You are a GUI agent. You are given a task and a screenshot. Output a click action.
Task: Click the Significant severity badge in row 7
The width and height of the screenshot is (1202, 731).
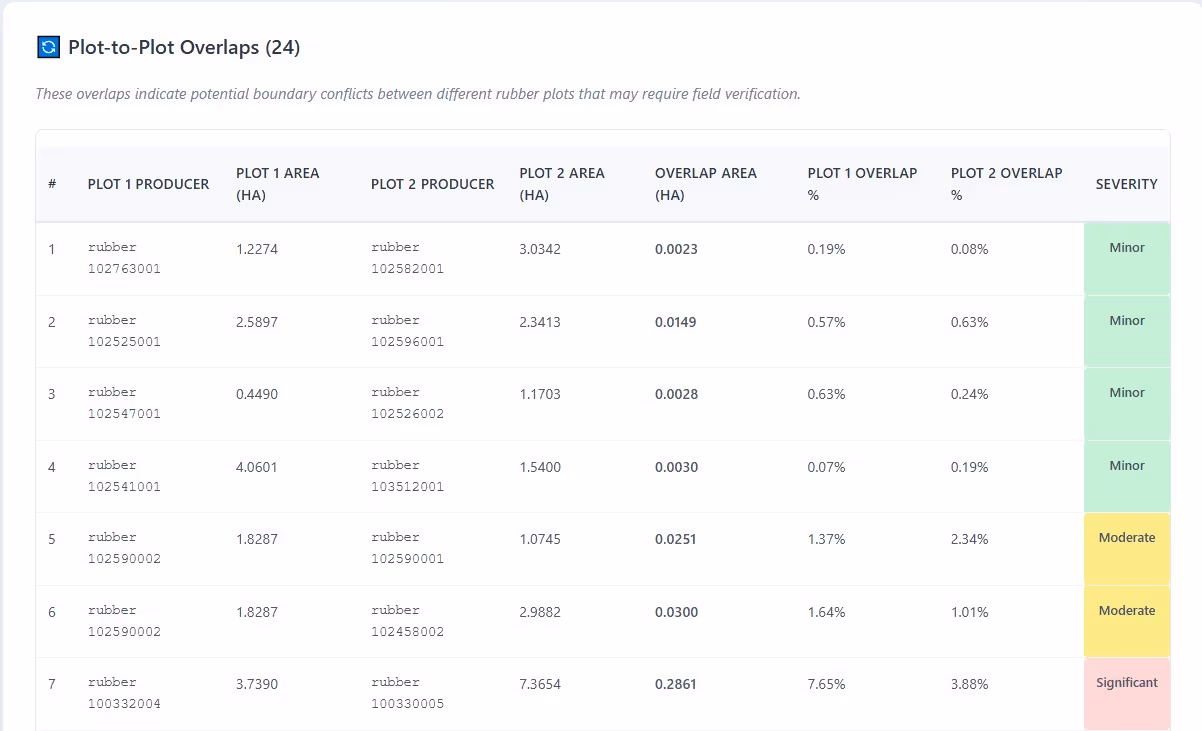point(1126,683)
